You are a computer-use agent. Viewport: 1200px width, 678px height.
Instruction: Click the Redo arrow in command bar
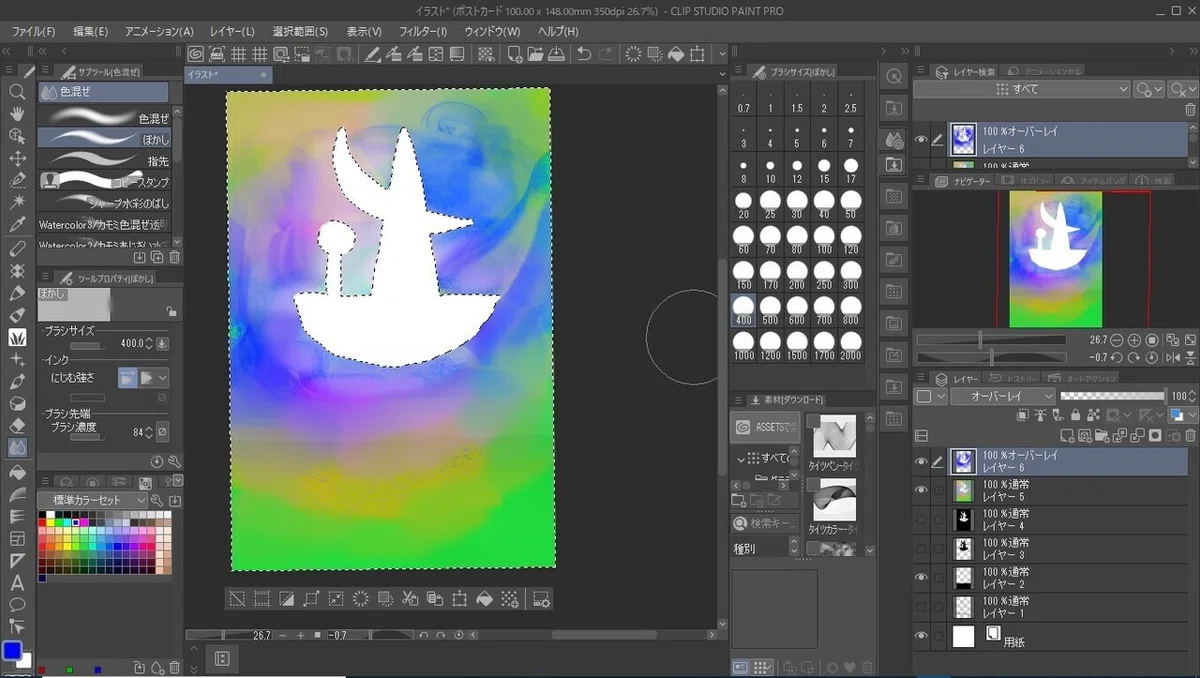pyautogui.click(x=607, y=54)
